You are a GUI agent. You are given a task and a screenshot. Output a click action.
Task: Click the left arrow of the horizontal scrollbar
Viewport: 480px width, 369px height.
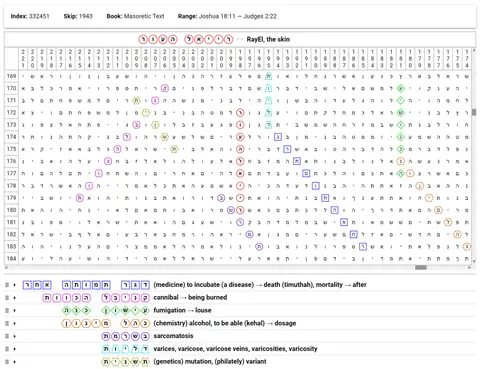(x=6, y=267)
